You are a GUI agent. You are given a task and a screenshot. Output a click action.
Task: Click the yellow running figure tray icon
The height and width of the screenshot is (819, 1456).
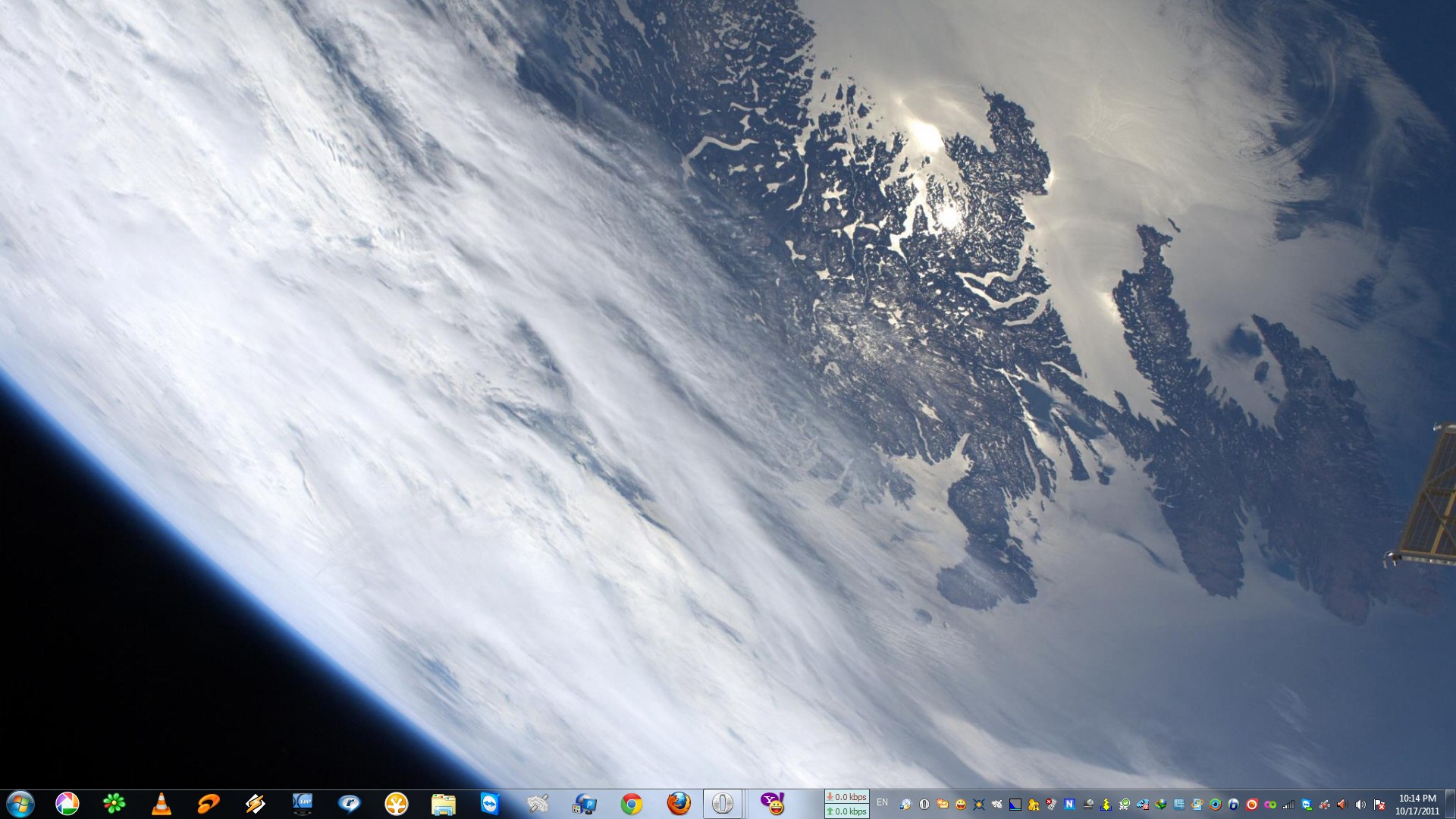(1106, 805)
